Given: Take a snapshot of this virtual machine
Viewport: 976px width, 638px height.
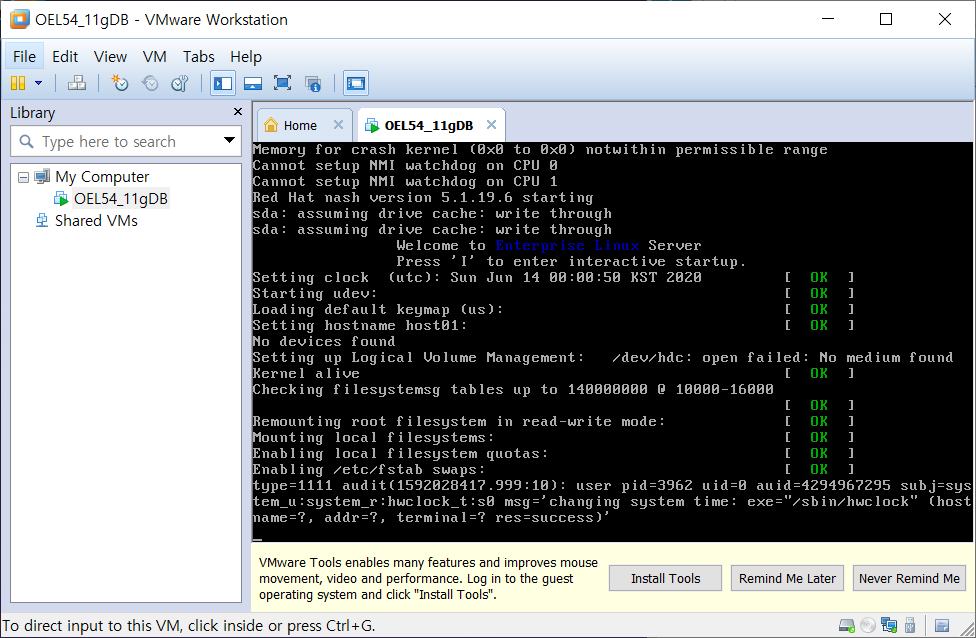Looking at the screenshot, I should tap(120, 83).
